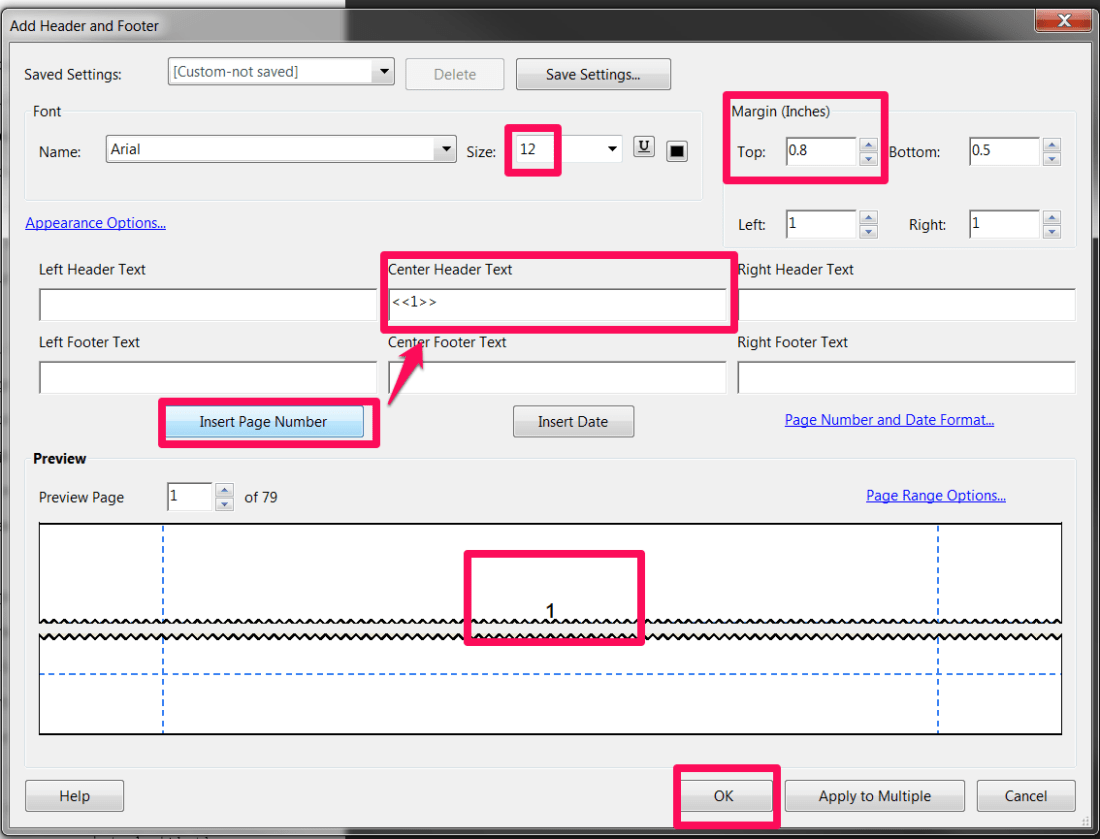Click inside the Right Footer Text field
Screen dimensions: 1100x839
point(905,377)
